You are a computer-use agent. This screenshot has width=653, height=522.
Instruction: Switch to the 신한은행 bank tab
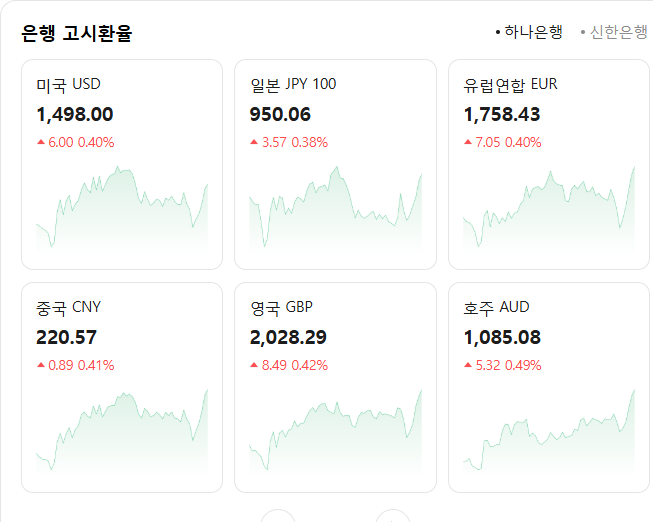pyautogui.click(x=615, y=32)
